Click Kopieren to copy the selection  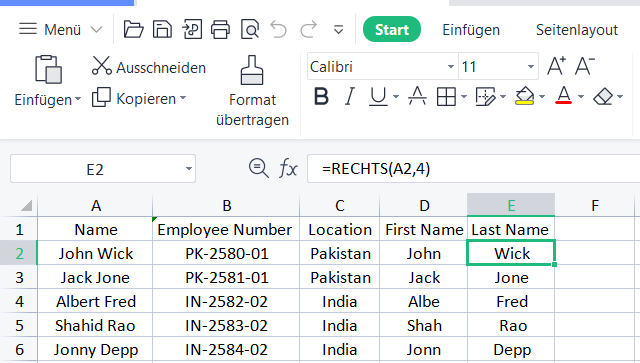[134, 98]
